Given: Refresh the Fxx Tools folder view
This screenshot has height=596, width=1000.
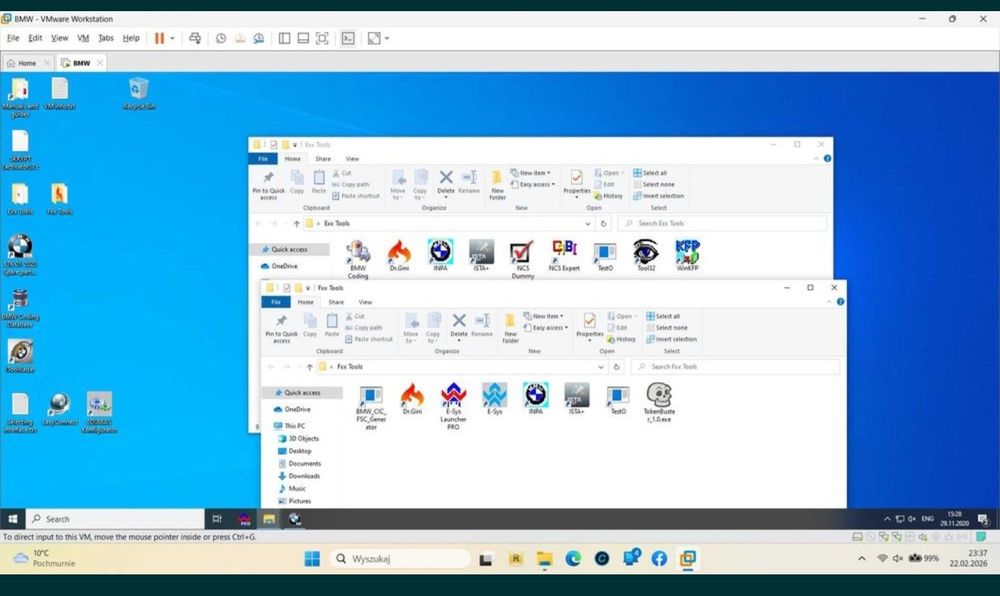Looking at the screenshot, I should (616, 367).
